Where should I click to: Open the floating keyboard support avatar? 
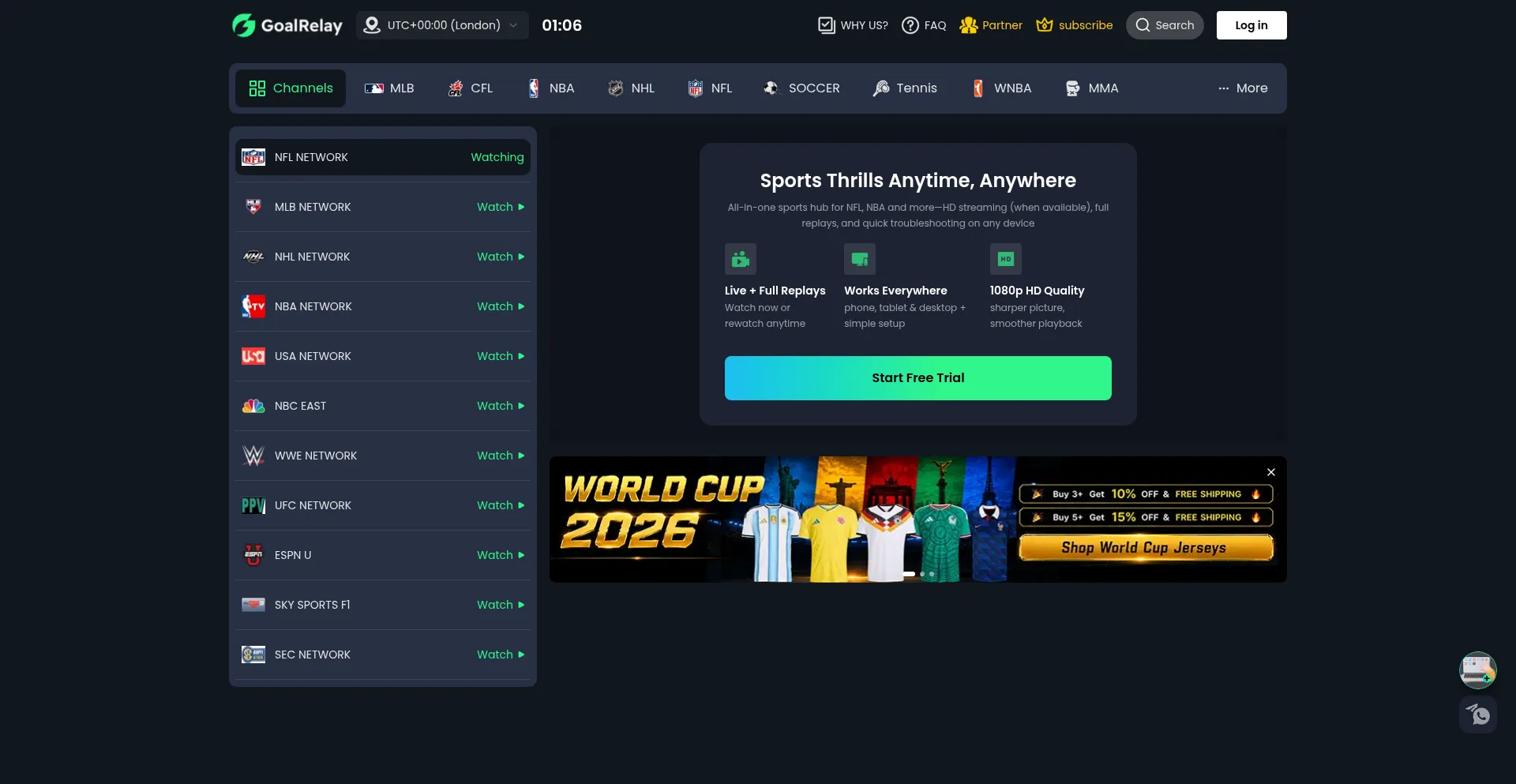(1478, 670)
